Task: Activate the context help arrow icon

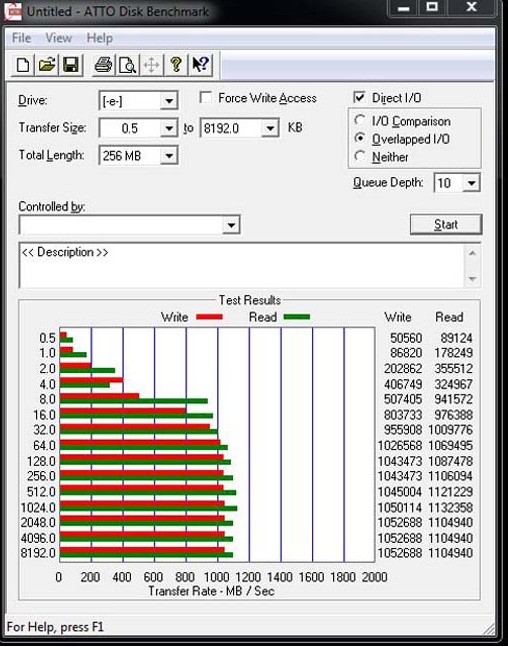Action: point(201,65)
